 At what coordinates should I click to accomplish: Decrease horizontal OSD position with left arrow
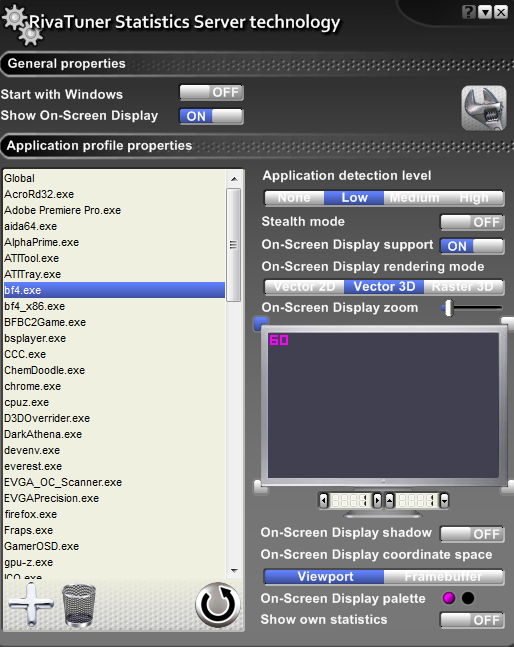click(x=323, y=501)
